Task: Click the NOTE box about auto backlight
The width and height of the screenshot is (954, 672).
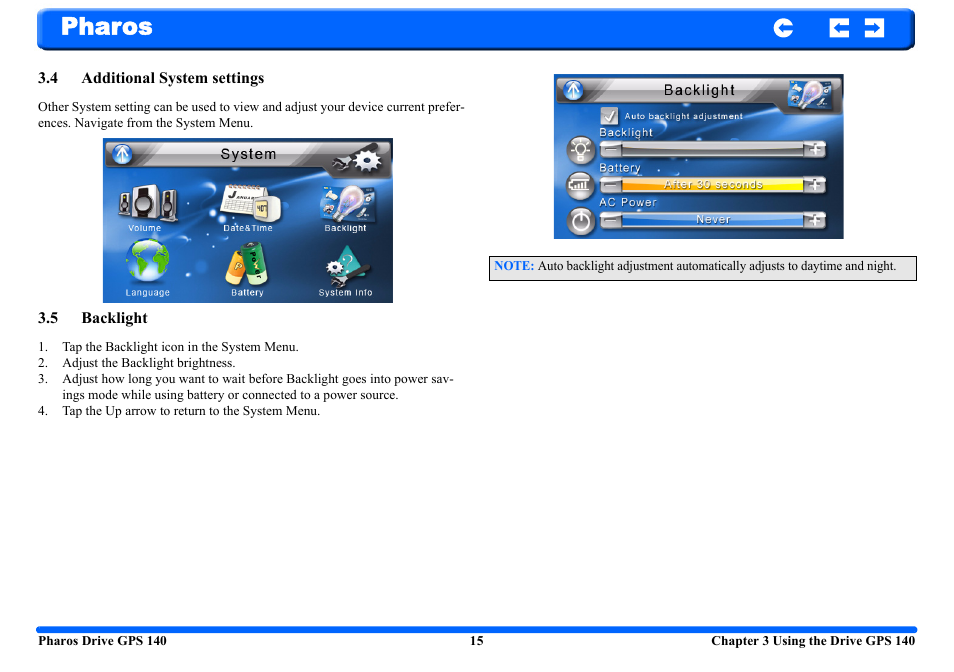Action: click(703, 268)
